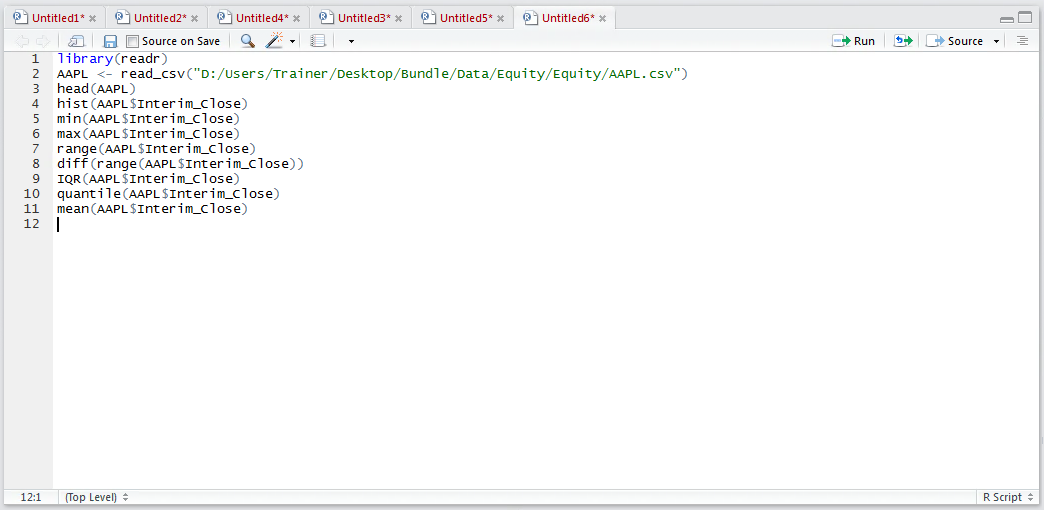1044x510 pixels.
Task: Click line number 12 in gutter
Action: pos(31,224)
